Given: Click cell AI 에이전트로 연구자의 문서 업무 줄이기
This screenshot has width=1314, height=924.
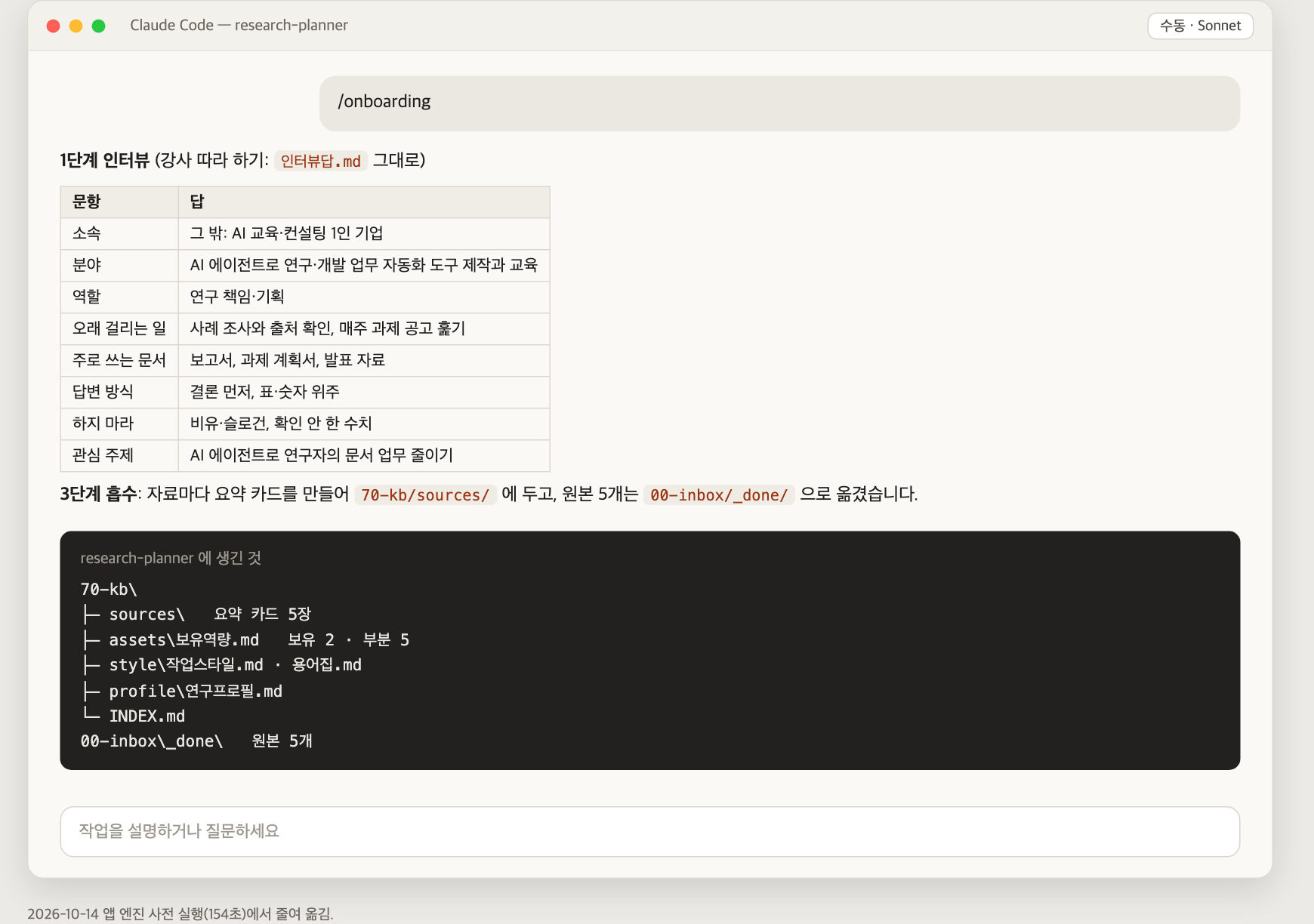Looking at the screenshot, I should 364,455.
